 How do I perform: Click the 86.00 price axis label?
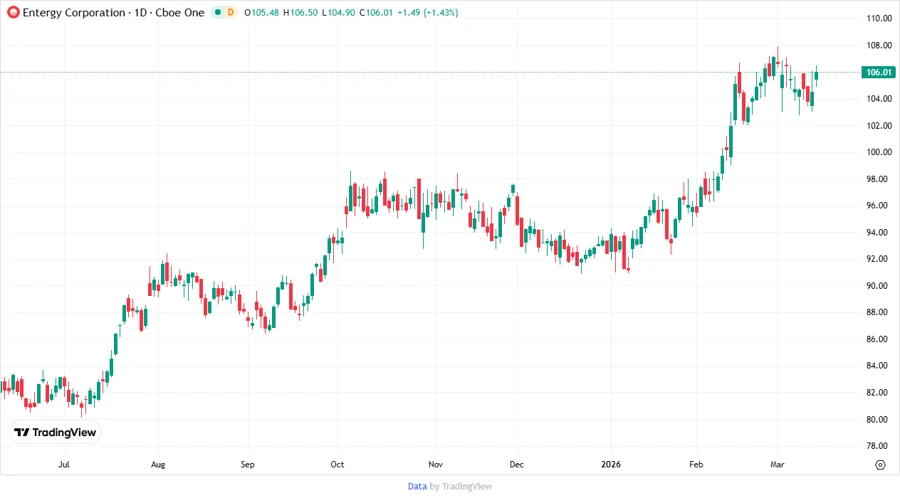[x=879, y=339]
